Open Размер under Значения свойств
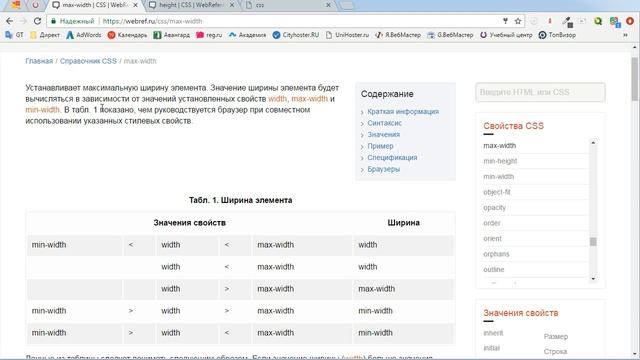This screenshot has width=640, height=360. pyautogui.click(x=556, y=337)
